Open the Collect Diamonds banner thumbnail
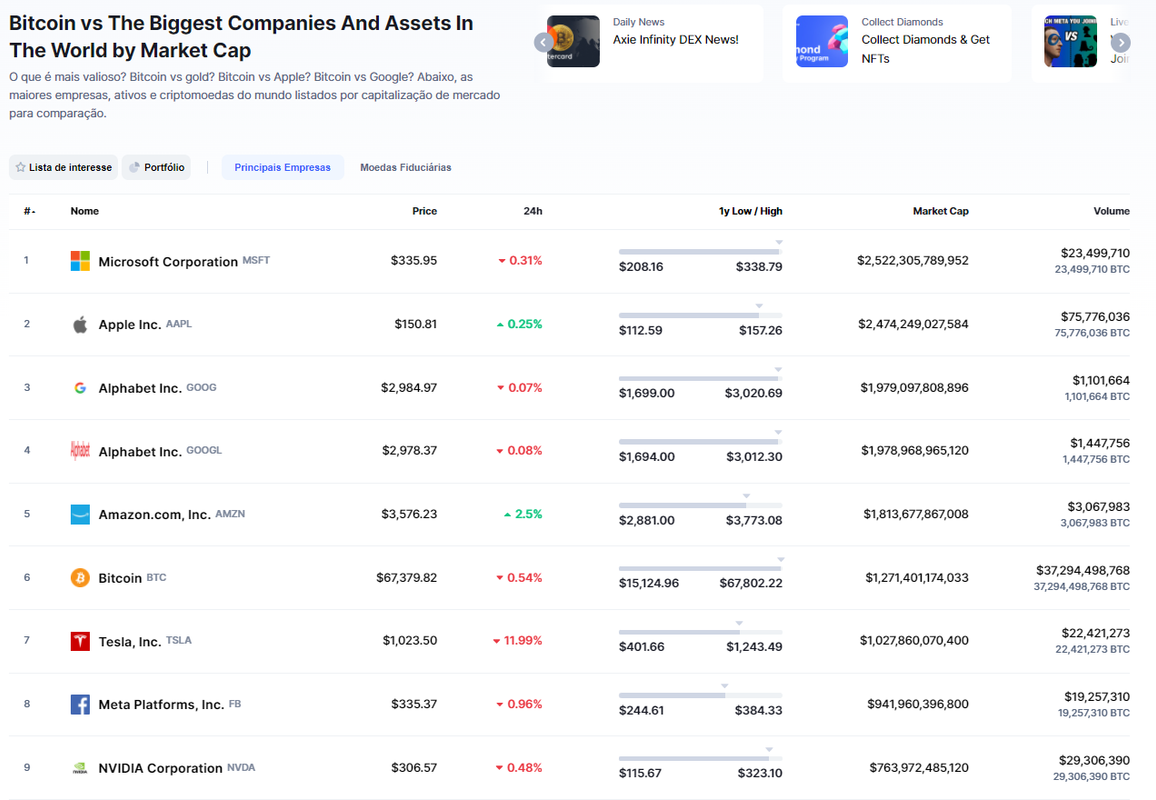1156x800 pixels. coord(822,41)
